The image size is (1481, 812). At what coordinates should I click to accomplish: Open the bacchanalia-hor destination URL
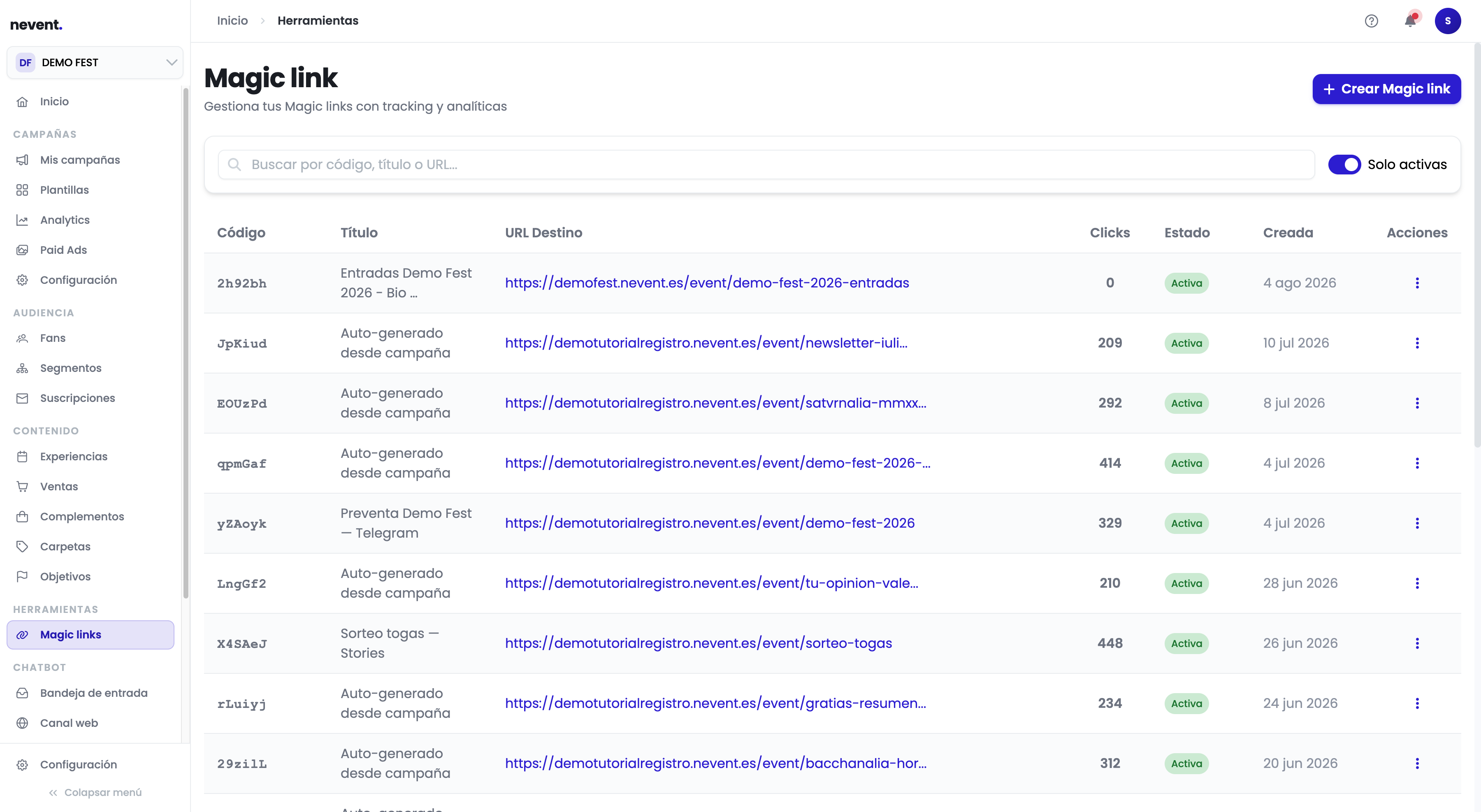716,763
